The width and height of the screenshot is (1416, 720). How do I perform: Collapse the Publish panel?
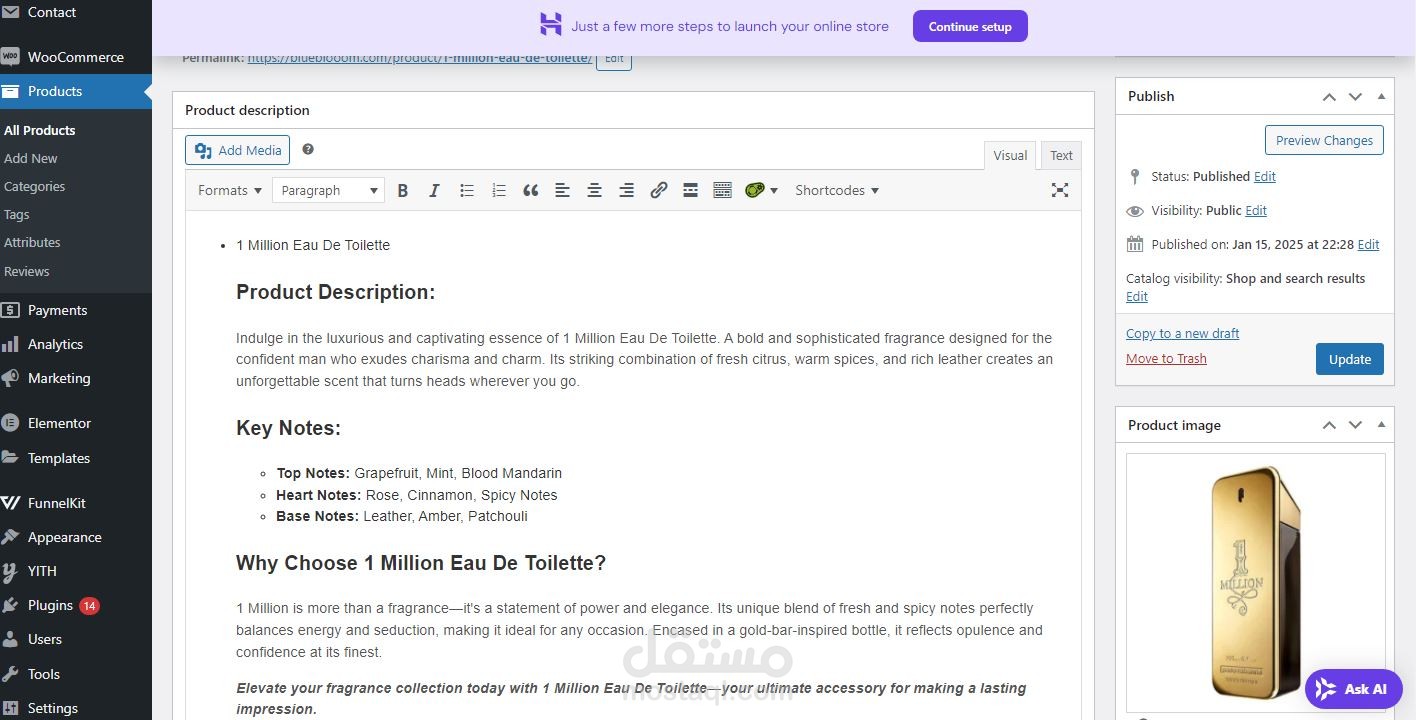1381,96
